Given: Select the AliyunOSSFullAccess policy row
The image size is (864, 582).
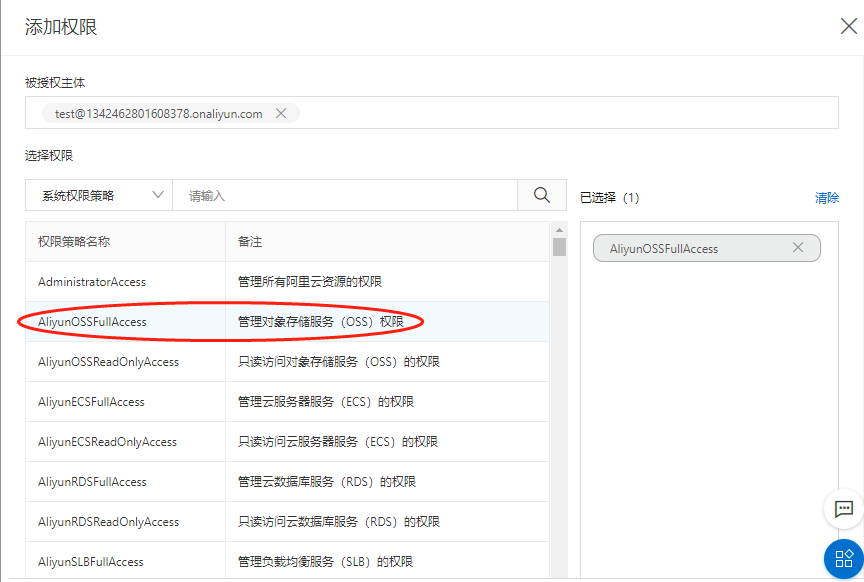Looking at the screenshot, I should click(x=287, y=321).
